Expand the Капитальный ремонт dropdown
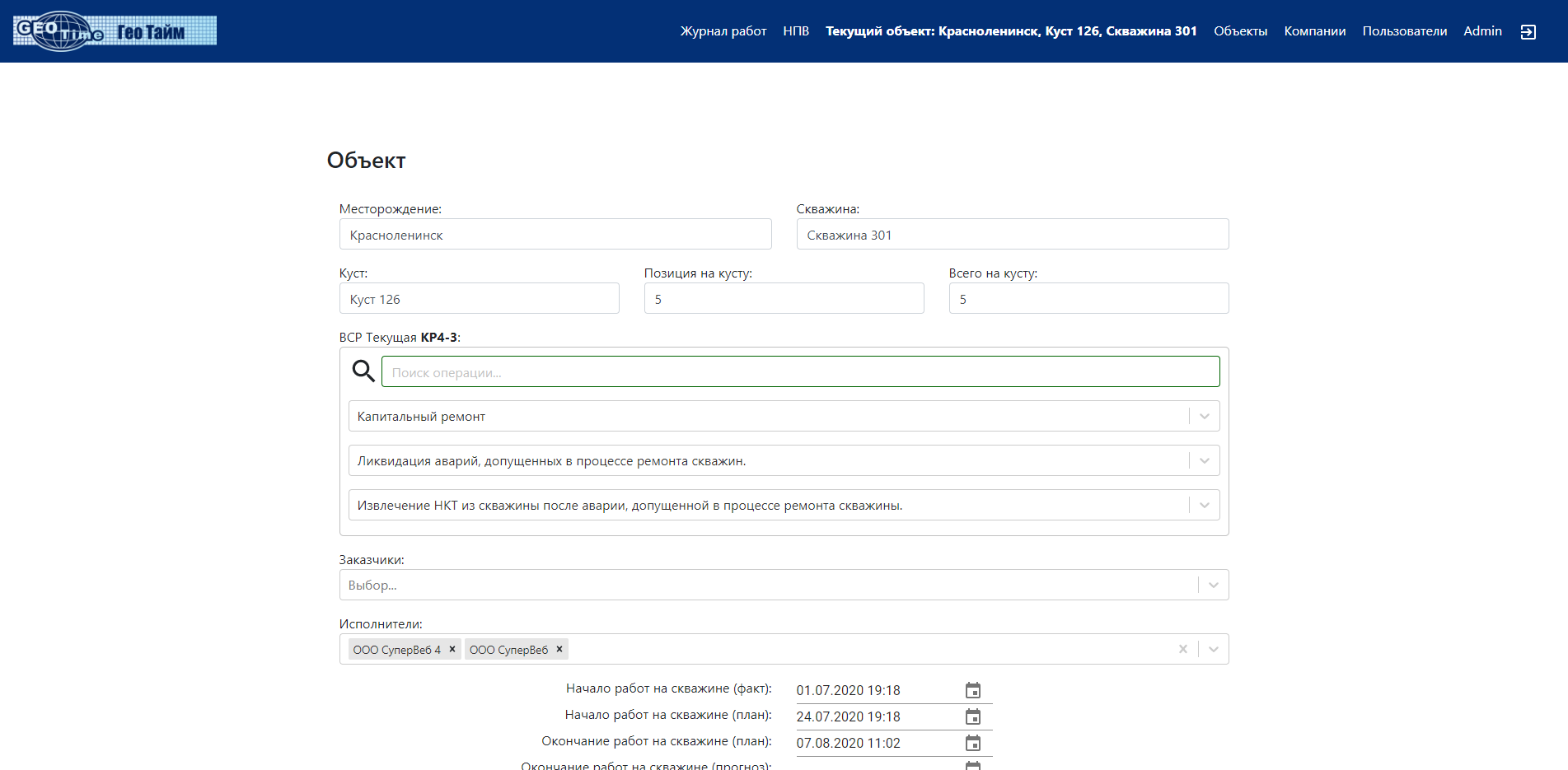The height and width of the screenshot is (770, 1568). click(x=1205, y=416)
